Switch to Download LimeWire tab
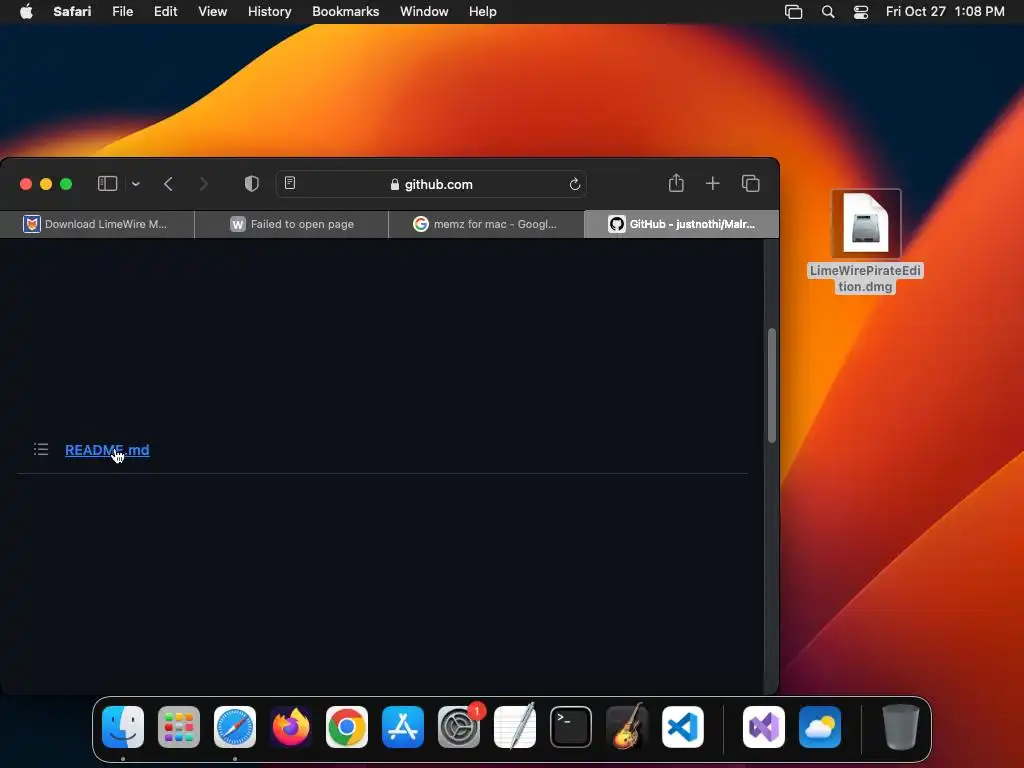 click(x=97, y=224)
